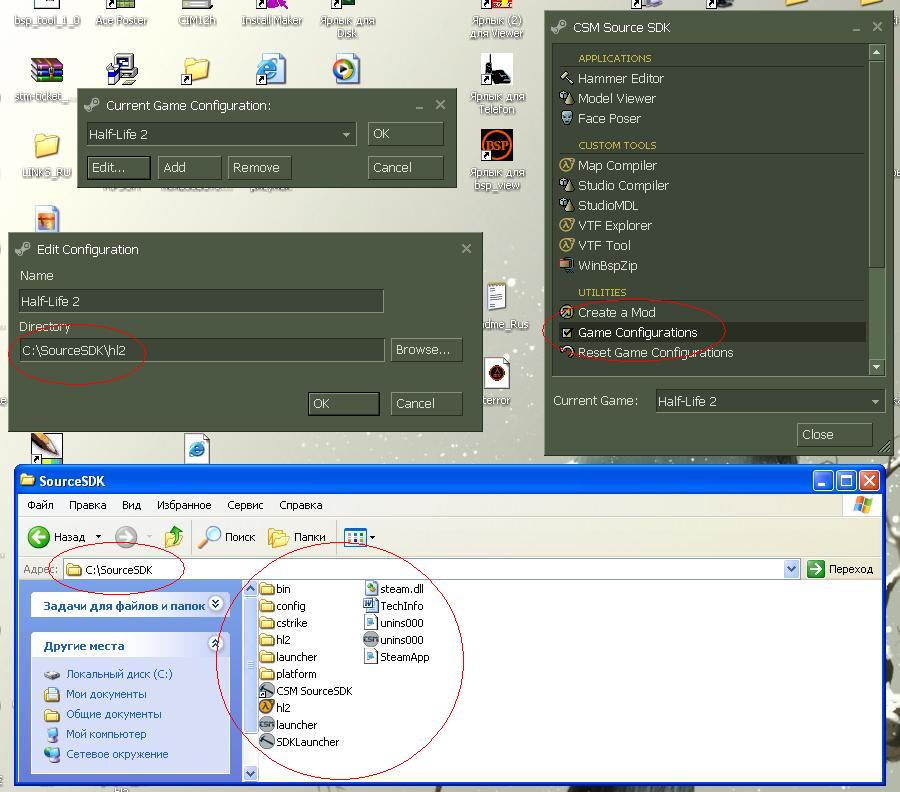Image resolution: width=900 pixels, height=792 pixels.
Task: Open the bin folder
Action: pyautogui.click(x=276, y=589)
